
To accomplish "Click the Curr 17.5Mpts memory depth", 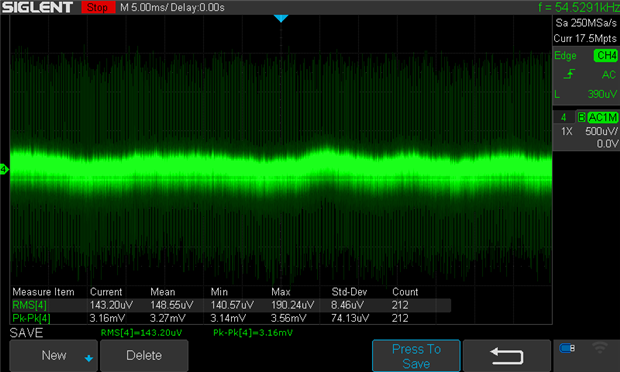I will (x=585, y=38).
